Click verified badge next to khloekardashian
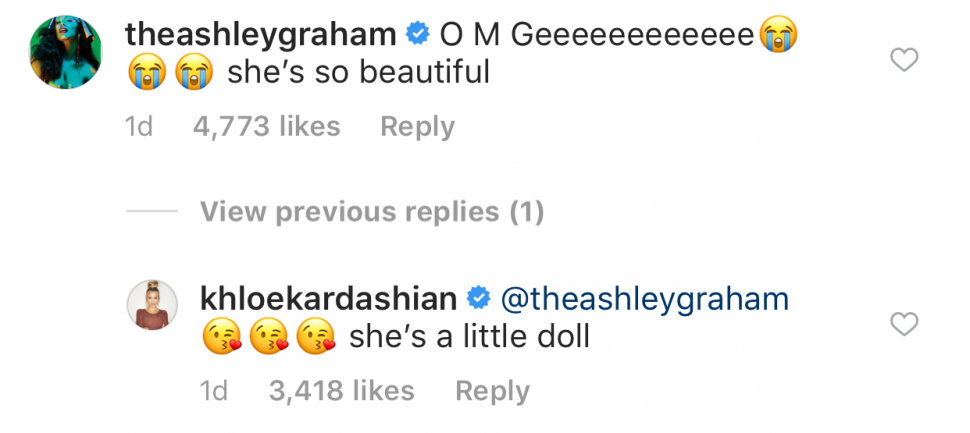Image resolution: width=970 pixels, height=433 pixels. [x=479, y=298]
